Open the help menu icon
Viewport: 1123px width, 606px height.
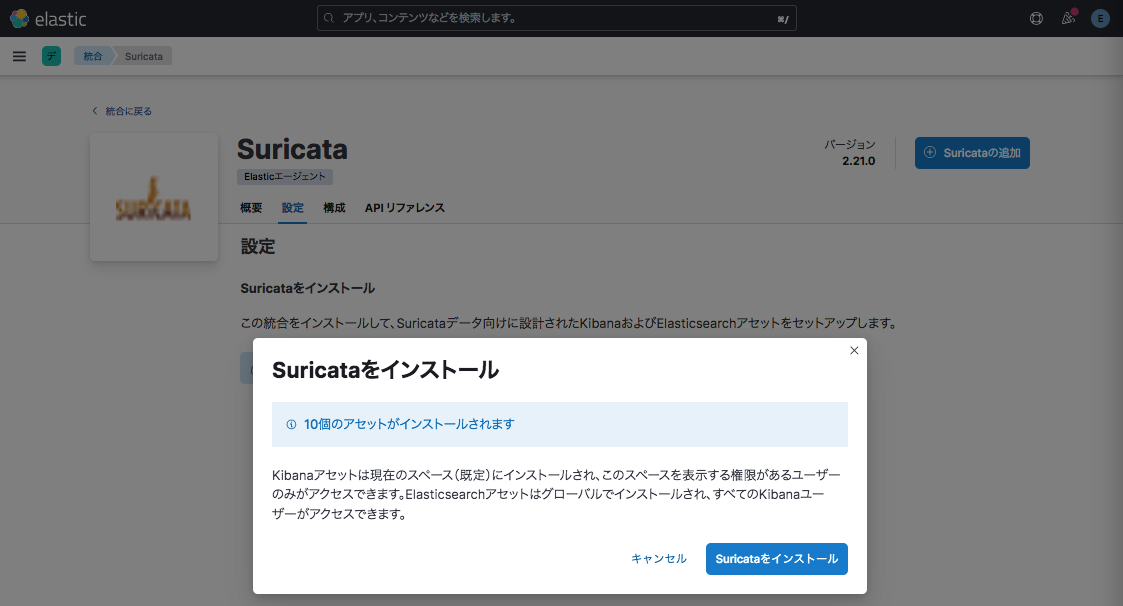1036,19
